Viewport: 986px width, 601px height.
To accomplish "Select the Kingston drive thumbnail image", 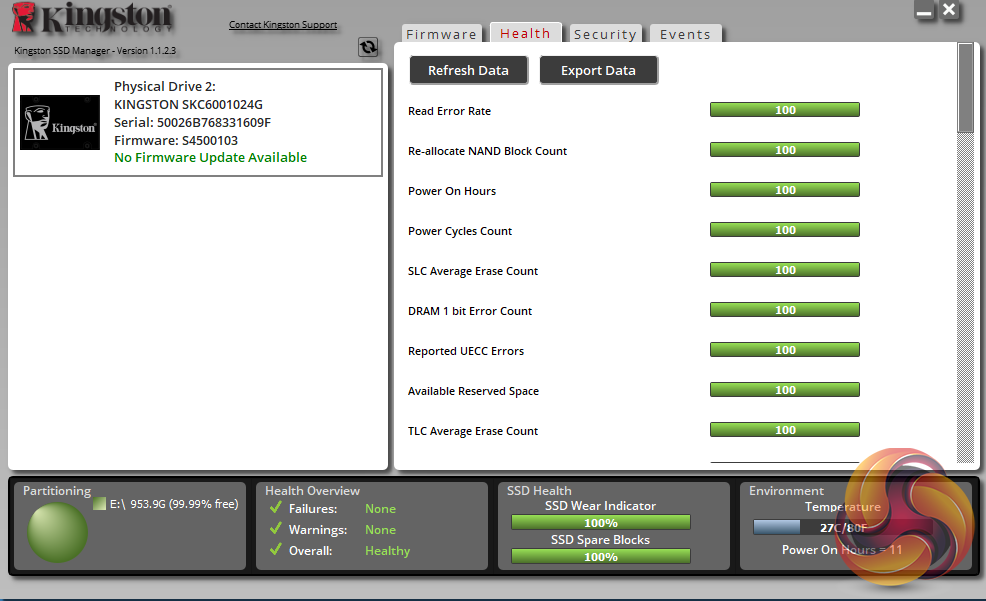I will (60, 123).
